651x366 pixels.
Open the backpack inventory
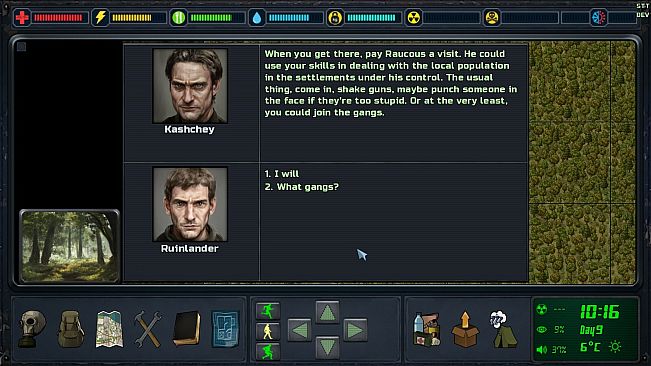(x=71, y=329)
